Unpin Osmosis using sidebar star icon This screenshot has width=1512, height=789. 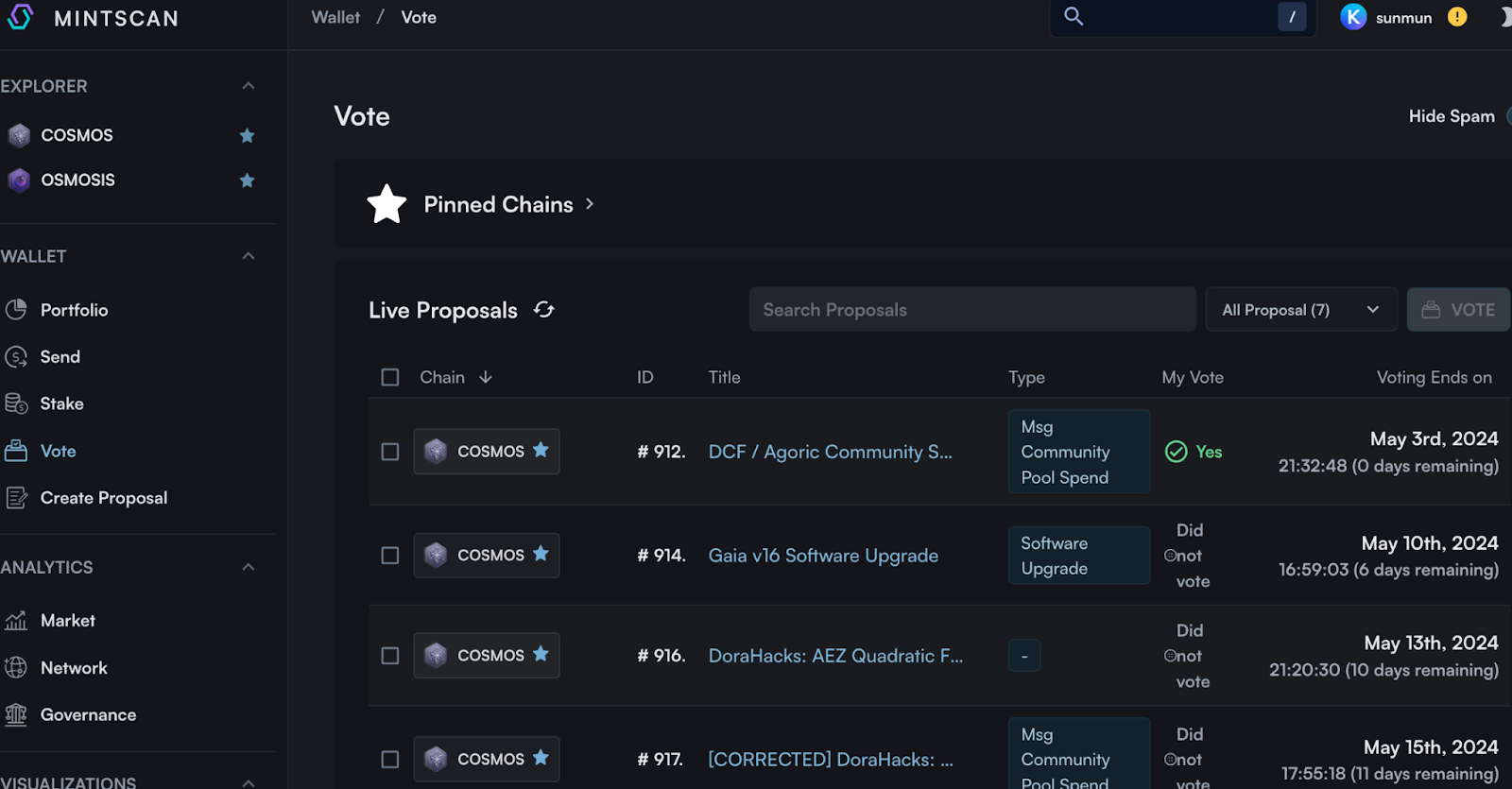point(248,180)
